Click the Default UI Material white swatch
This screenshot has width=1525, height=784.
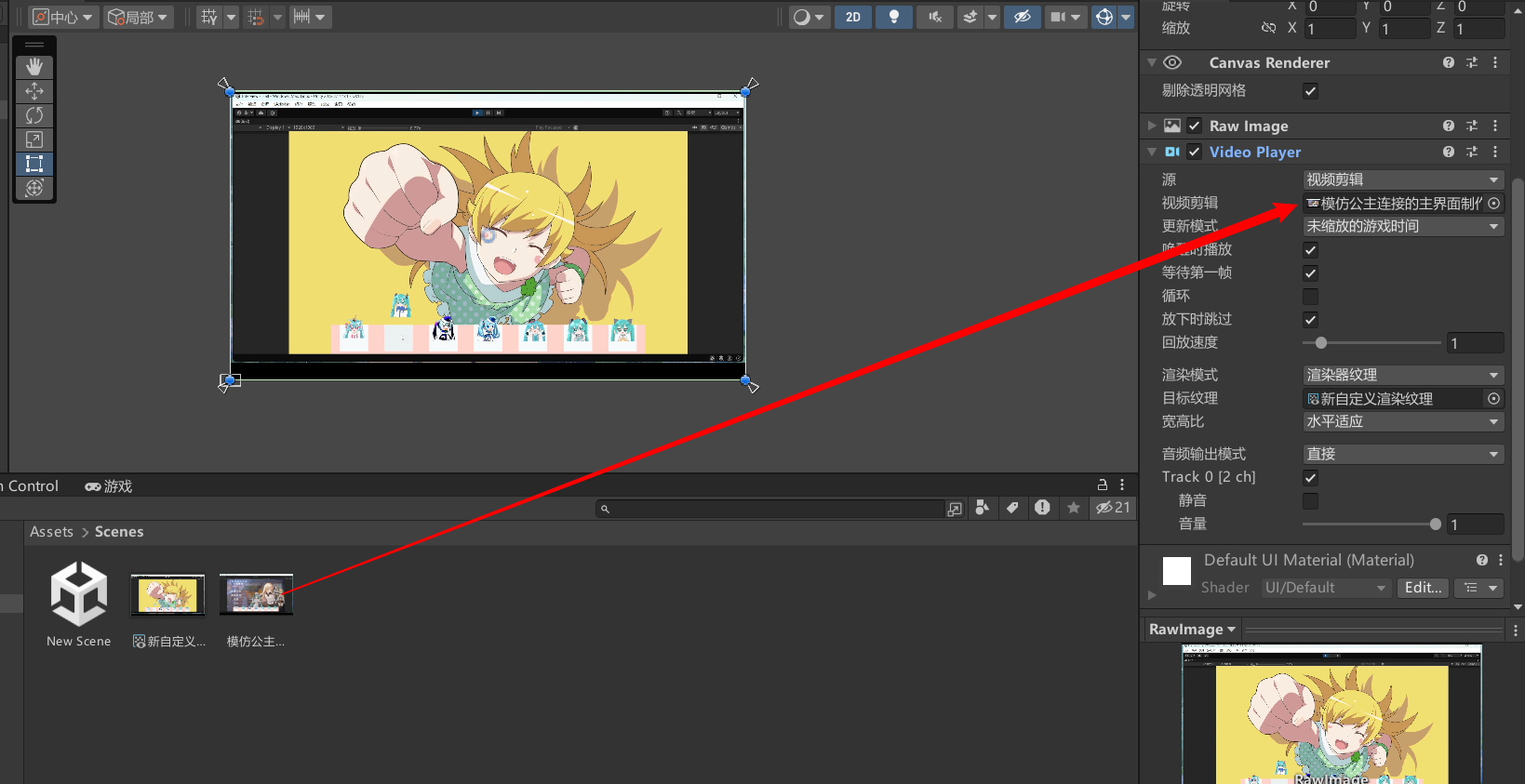(1177, 571)
